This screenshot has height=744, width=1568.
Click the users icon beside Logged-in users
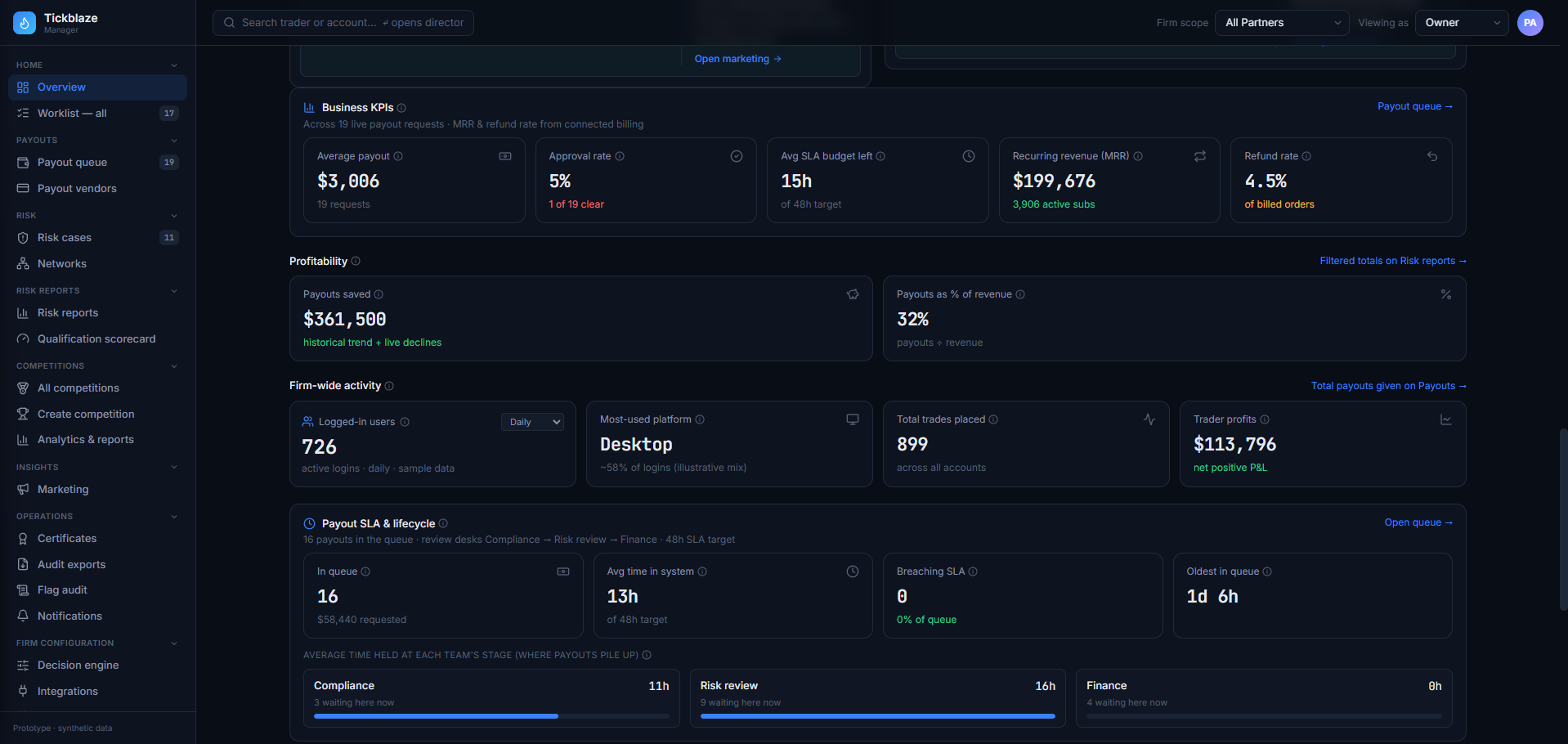(308, 422)
